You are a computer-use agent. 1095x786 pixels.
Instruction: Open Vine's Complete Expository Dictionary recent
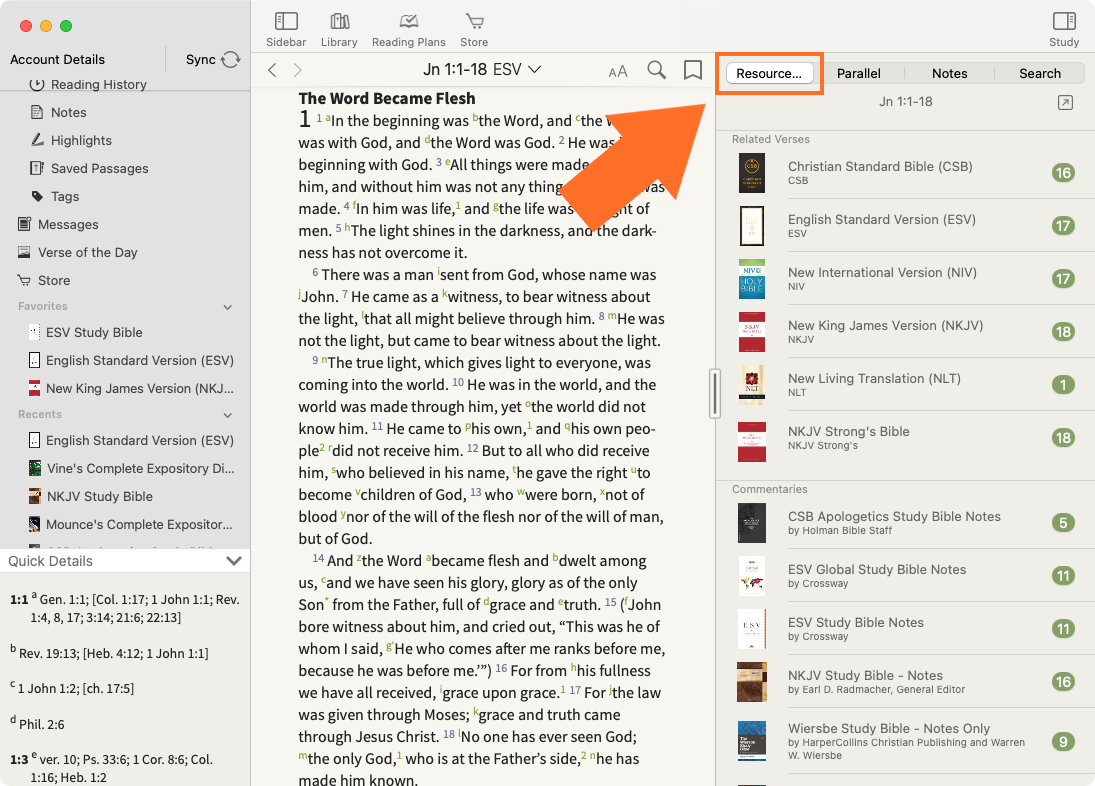[131, 468]
